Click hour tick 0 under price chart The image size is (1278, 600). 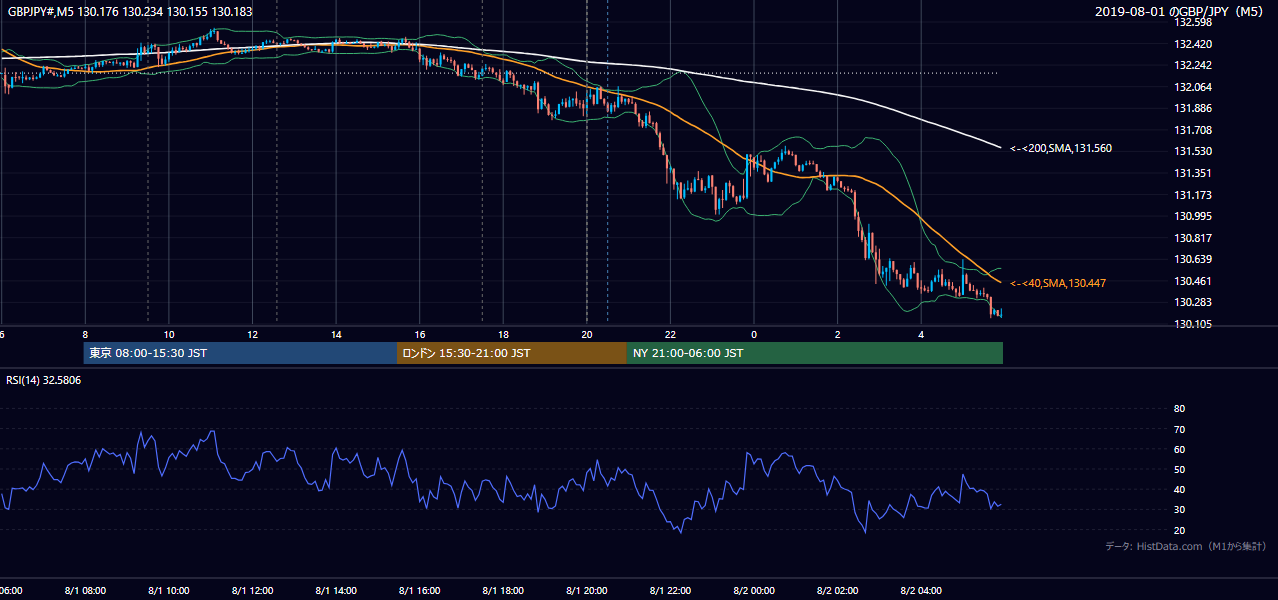[x=754, y=335]
